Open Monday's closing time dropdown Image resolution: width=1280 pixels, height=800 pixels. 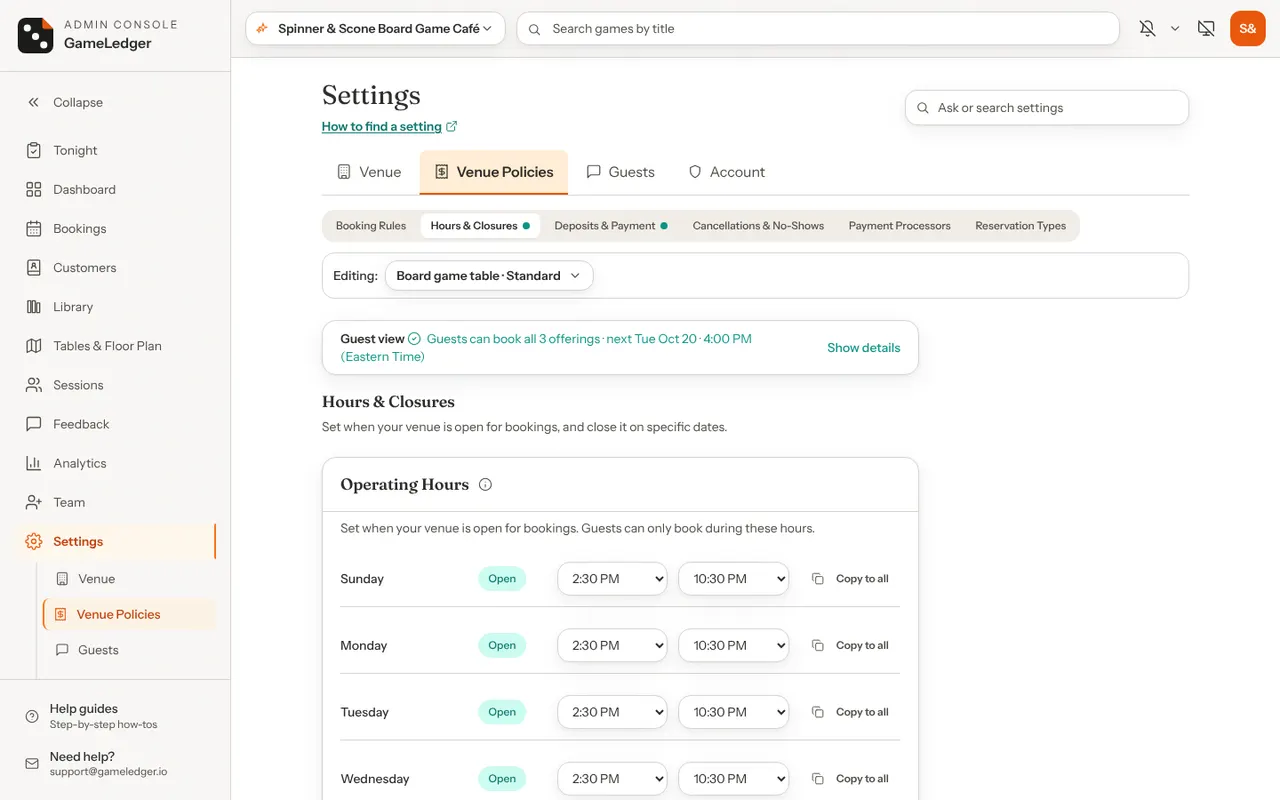pyautogui.click(x=734, y=646)
